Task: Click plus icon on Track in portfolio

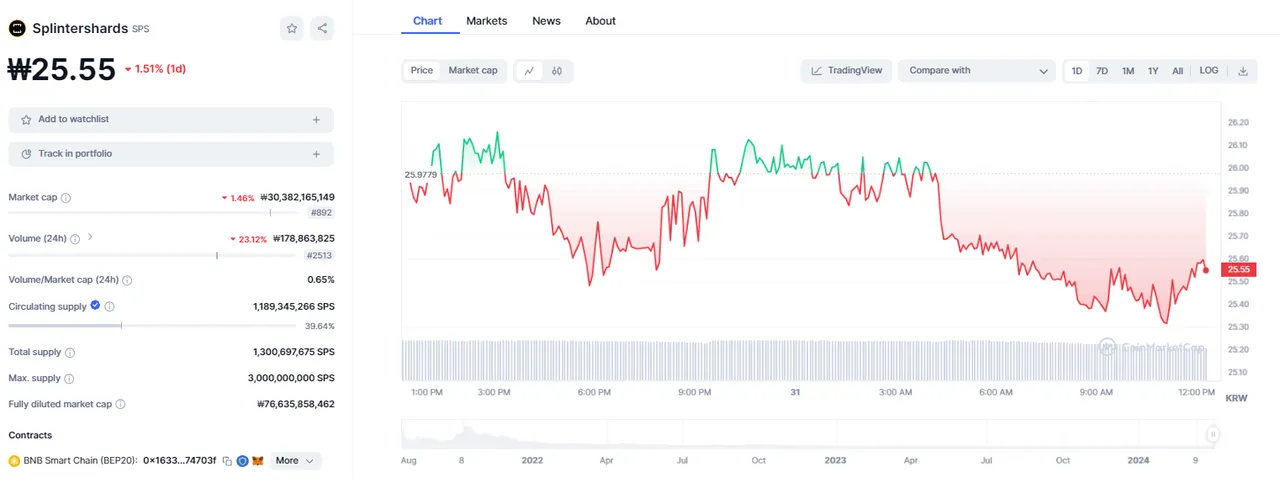Action: tap(316, 154)
